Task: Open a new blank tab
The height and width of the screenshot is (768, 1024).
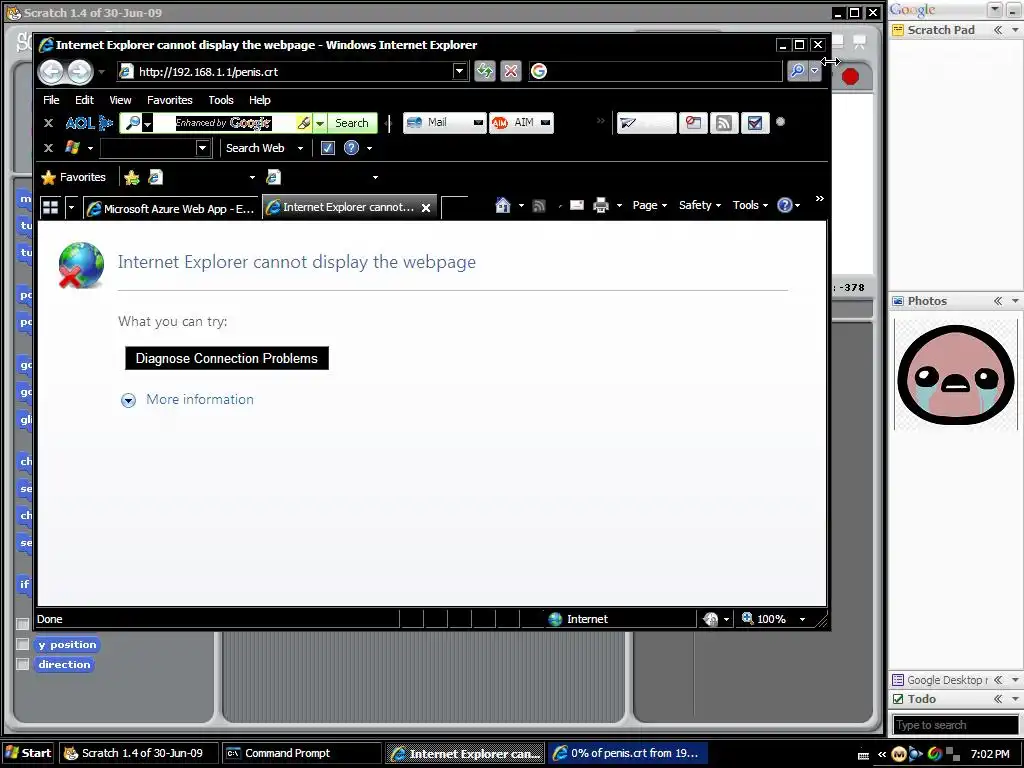Action: click(455, 207)
